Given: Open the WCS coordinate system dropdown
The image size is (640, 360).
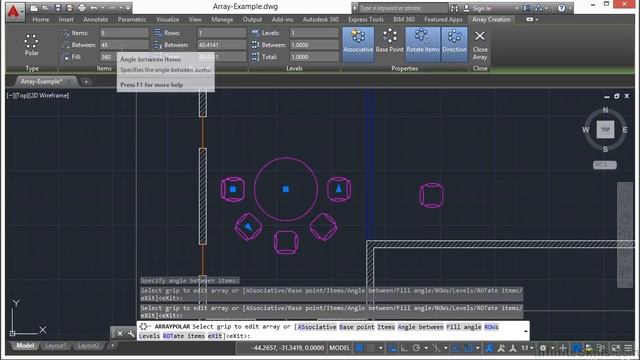Looking at the screenshot, I should (x=604, y=165).
